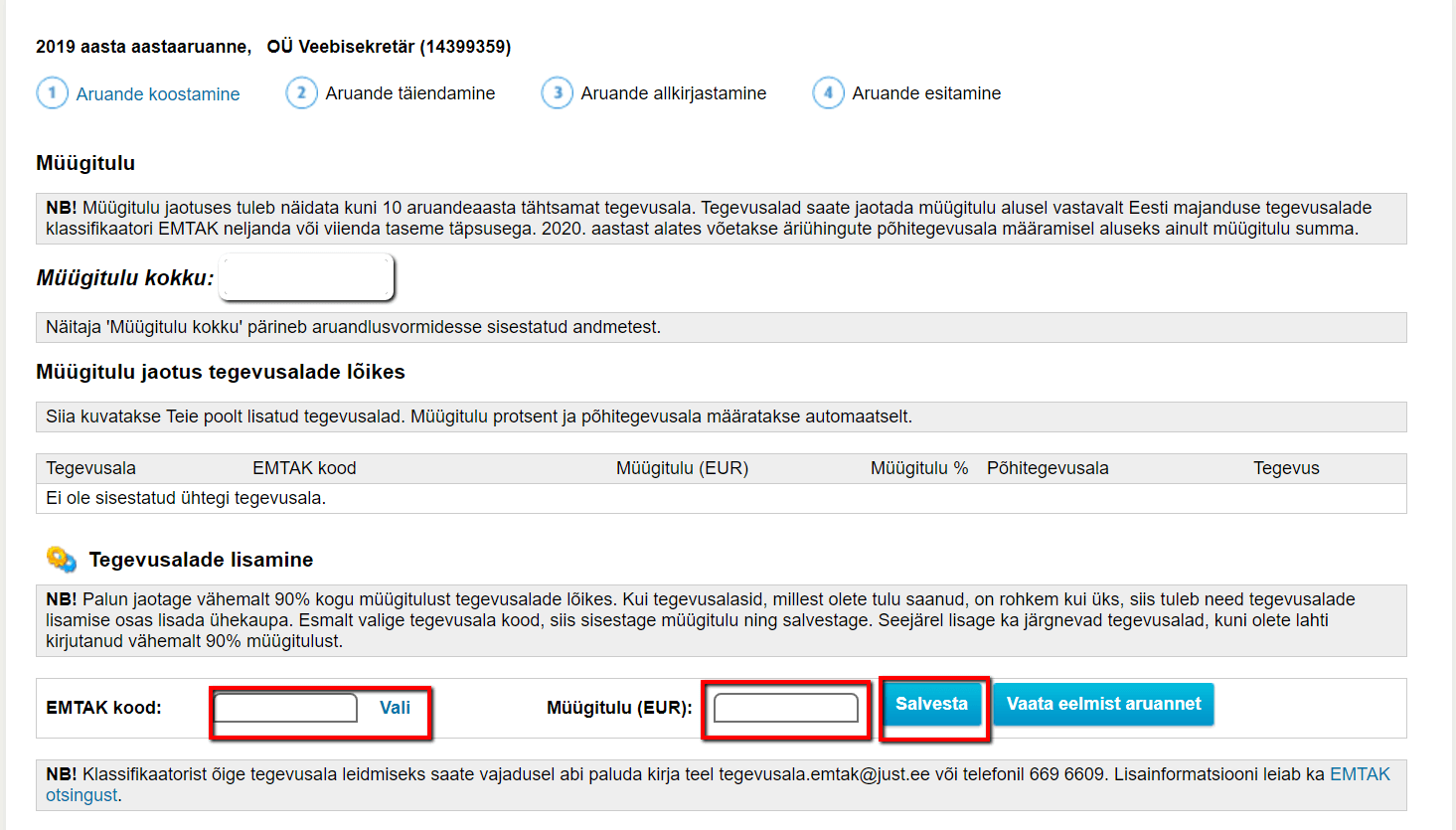
Task: Click the step 2 circle icon
Action: (x=301, y=92)
